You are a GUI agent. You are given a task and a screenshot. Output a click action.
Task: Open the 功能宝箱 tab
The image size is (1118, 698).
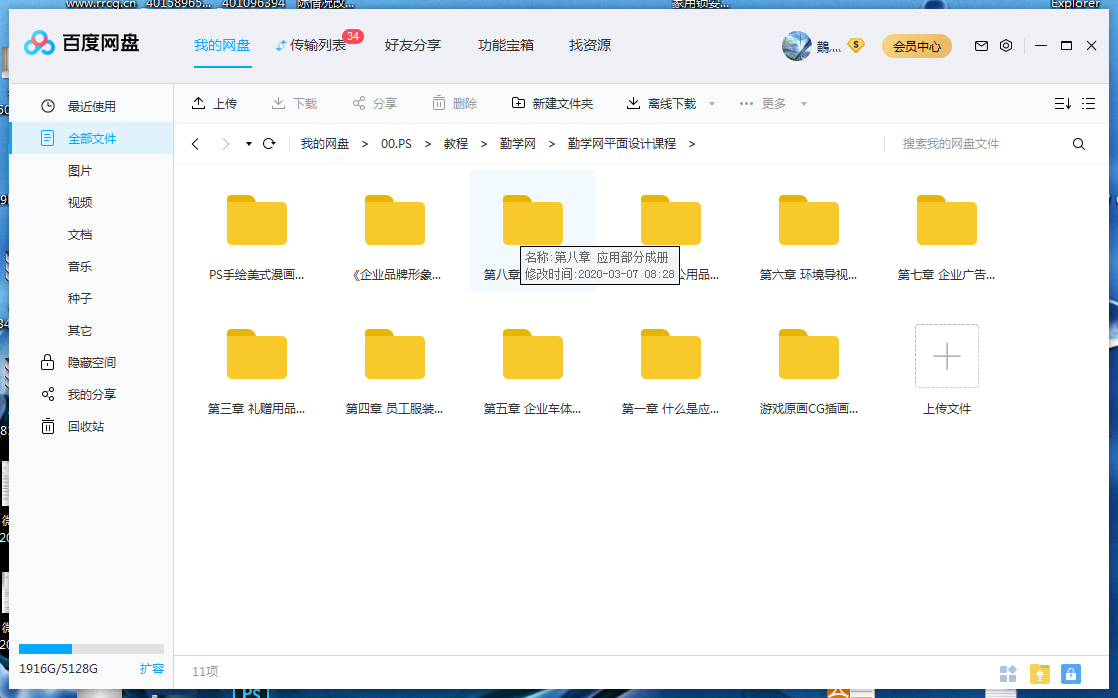[506, 46]
